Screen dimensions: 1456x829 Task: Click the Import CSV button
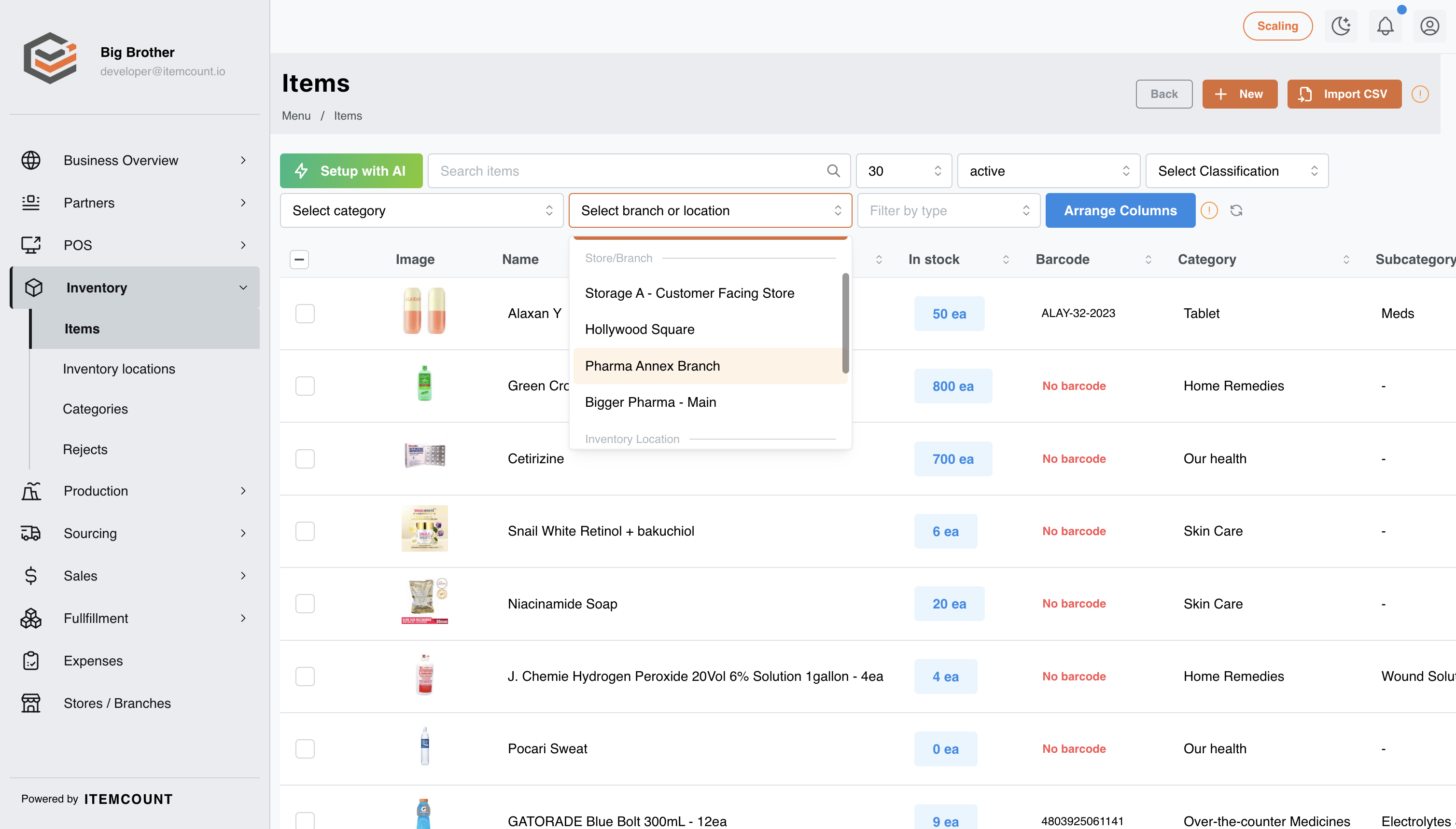tap(1344, 94)
